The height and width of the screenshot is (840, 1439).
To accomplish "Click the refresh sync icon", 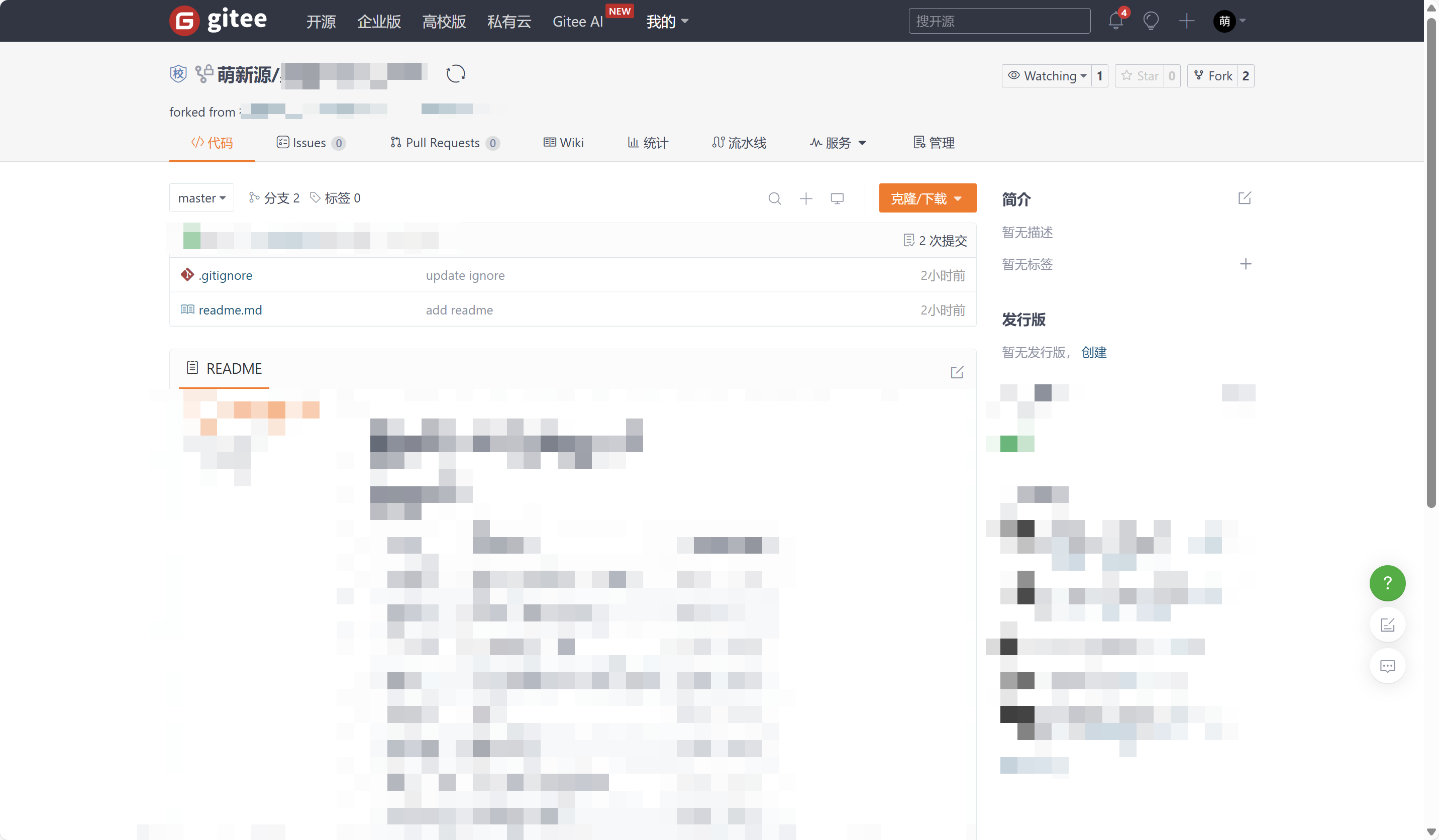I will tap(456, 74).
